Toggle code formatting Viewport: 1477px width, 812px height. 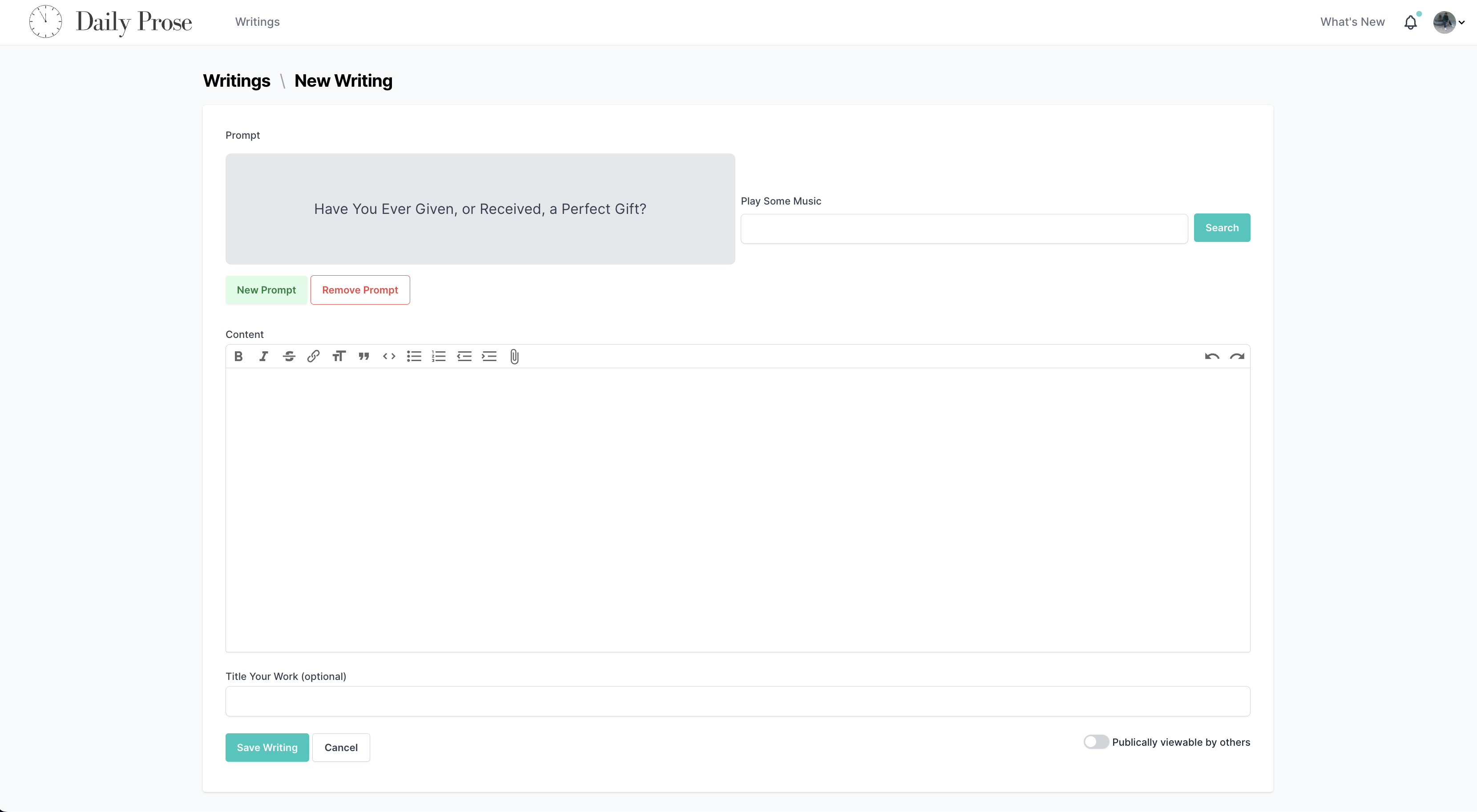tap(389, 357)
